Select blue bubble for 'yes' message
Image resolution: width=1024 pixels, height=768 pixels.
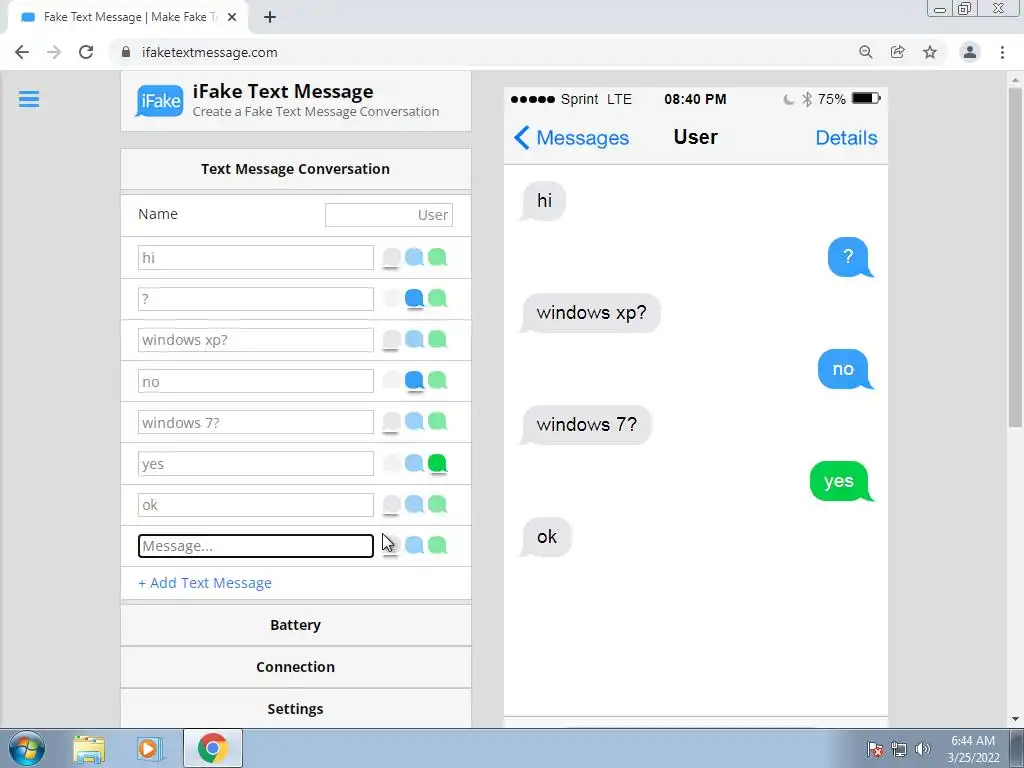tap(414, 464)
